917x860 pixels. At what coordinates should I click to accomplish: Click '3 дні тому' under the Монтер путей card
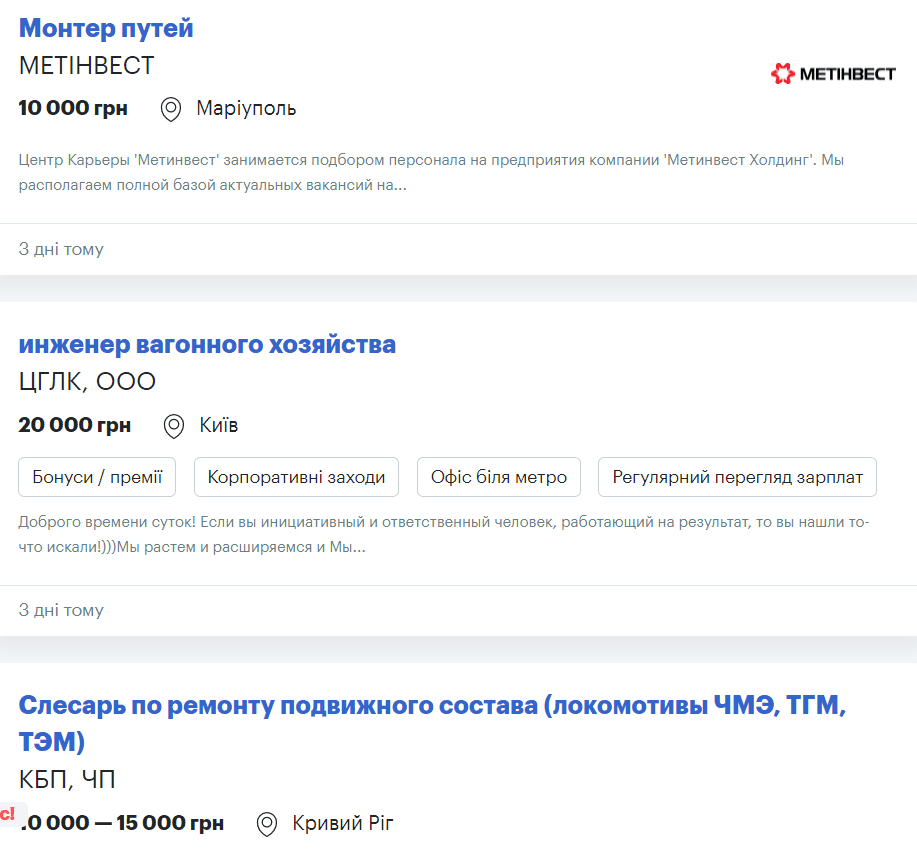(x=61, y=249)
